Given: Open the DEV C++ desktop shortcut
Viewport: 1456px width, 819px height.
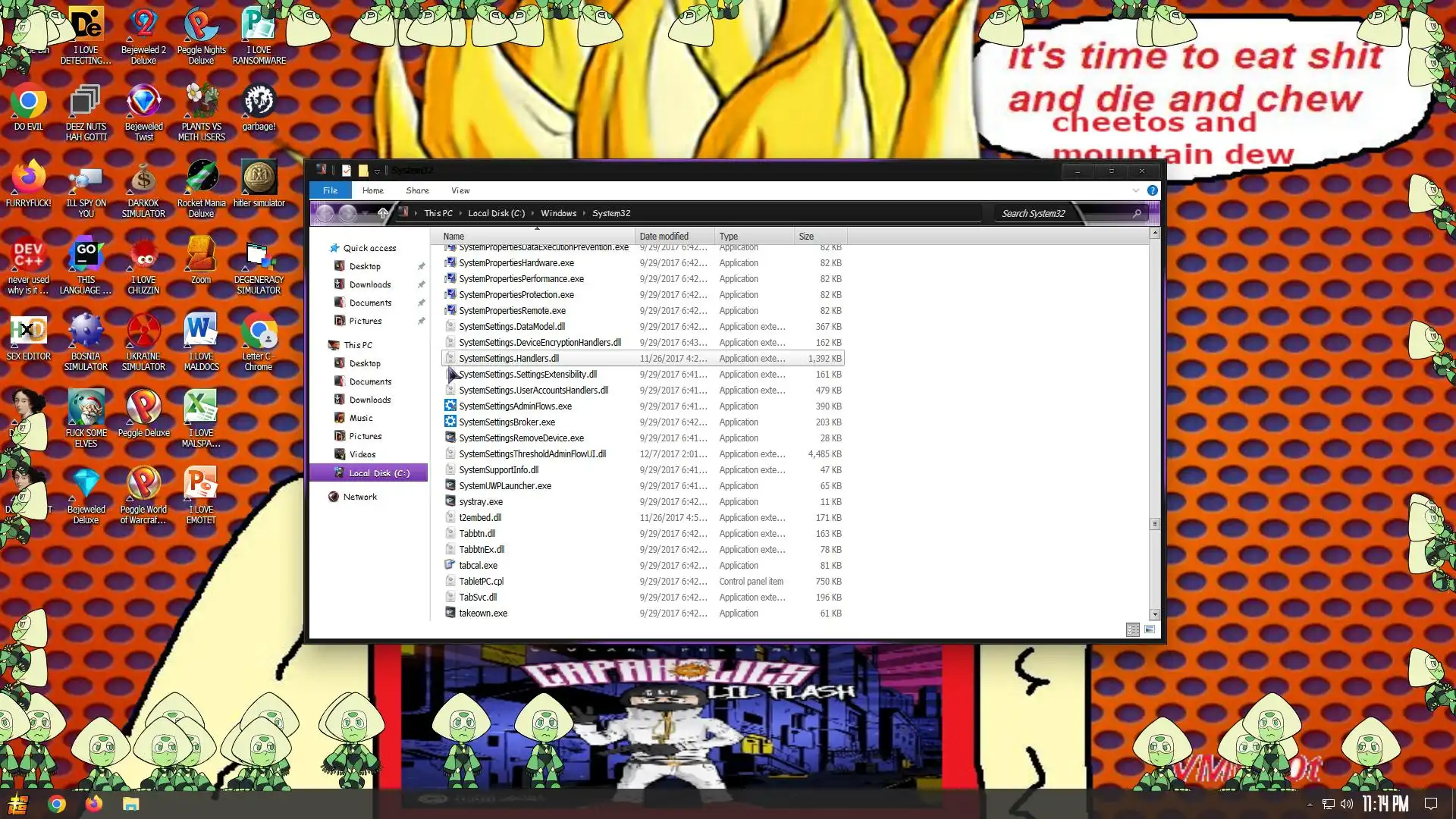Looking at the screenshot, I should [29, 256].
